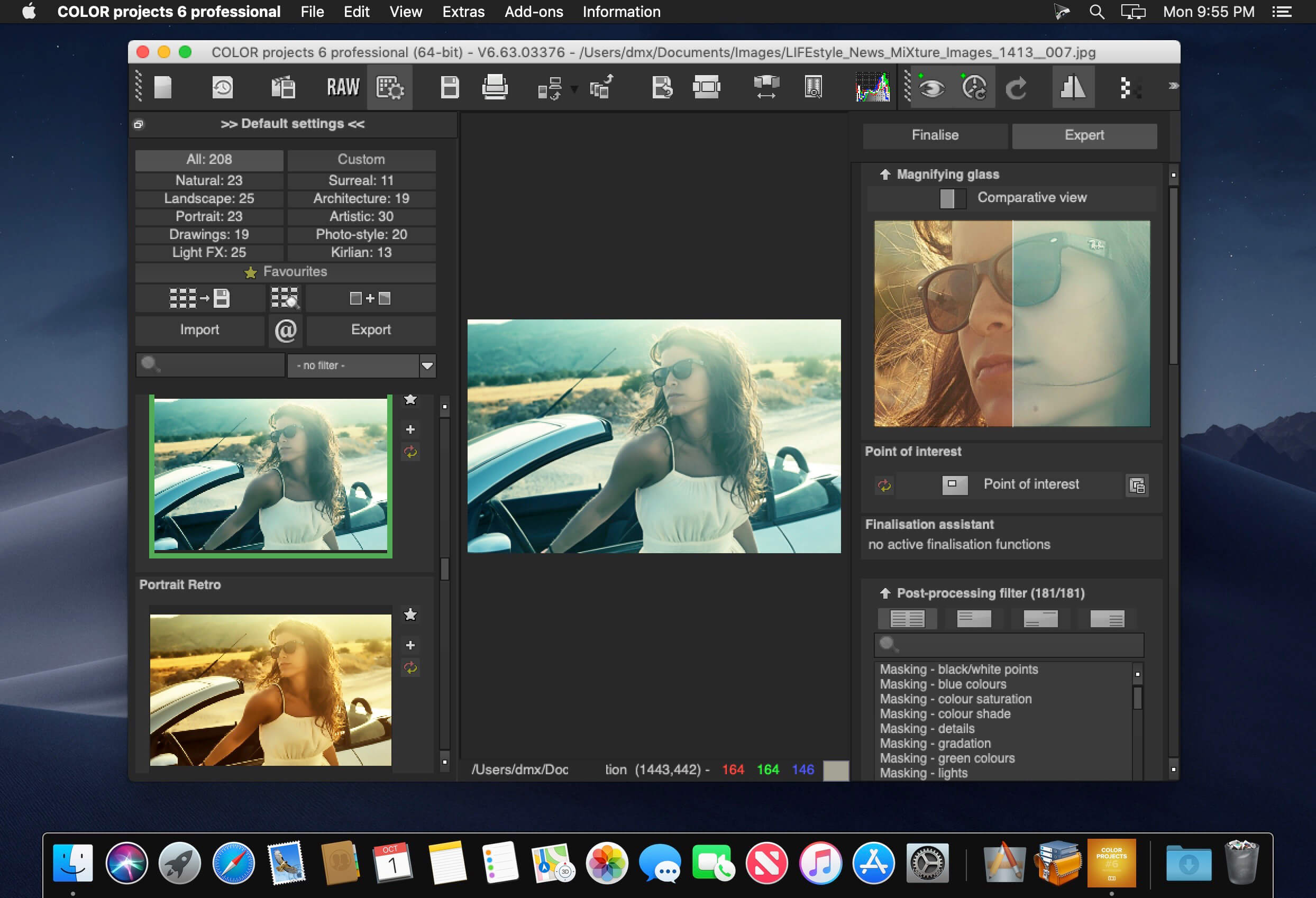This screenshot has height=898, width=1316.
Task: Toggle the clock-with-refresh toolbar icon
Action: point(974,88)
